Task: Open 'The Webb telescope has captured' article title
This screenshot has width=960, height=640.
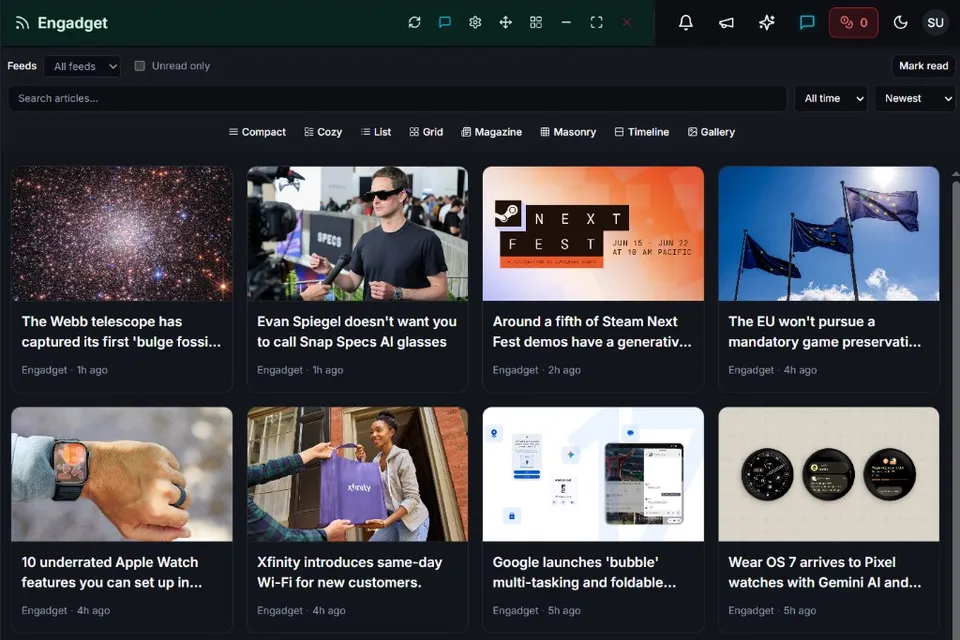Action: click(121, 331)
